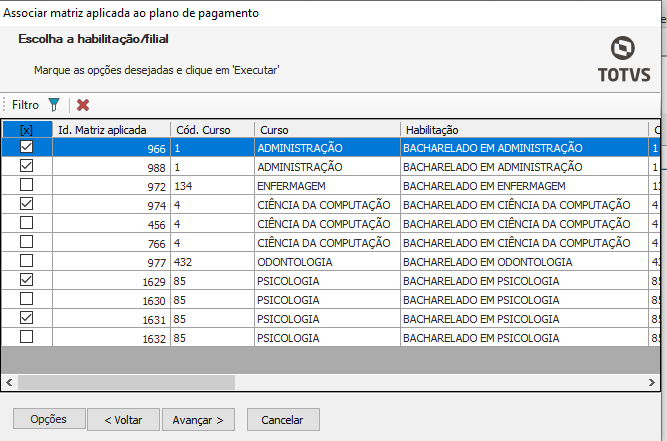The height and width of the screenshot is (441, 667).
Task: Click the Cód. Curso column header
Action: (x=211, y=130)
